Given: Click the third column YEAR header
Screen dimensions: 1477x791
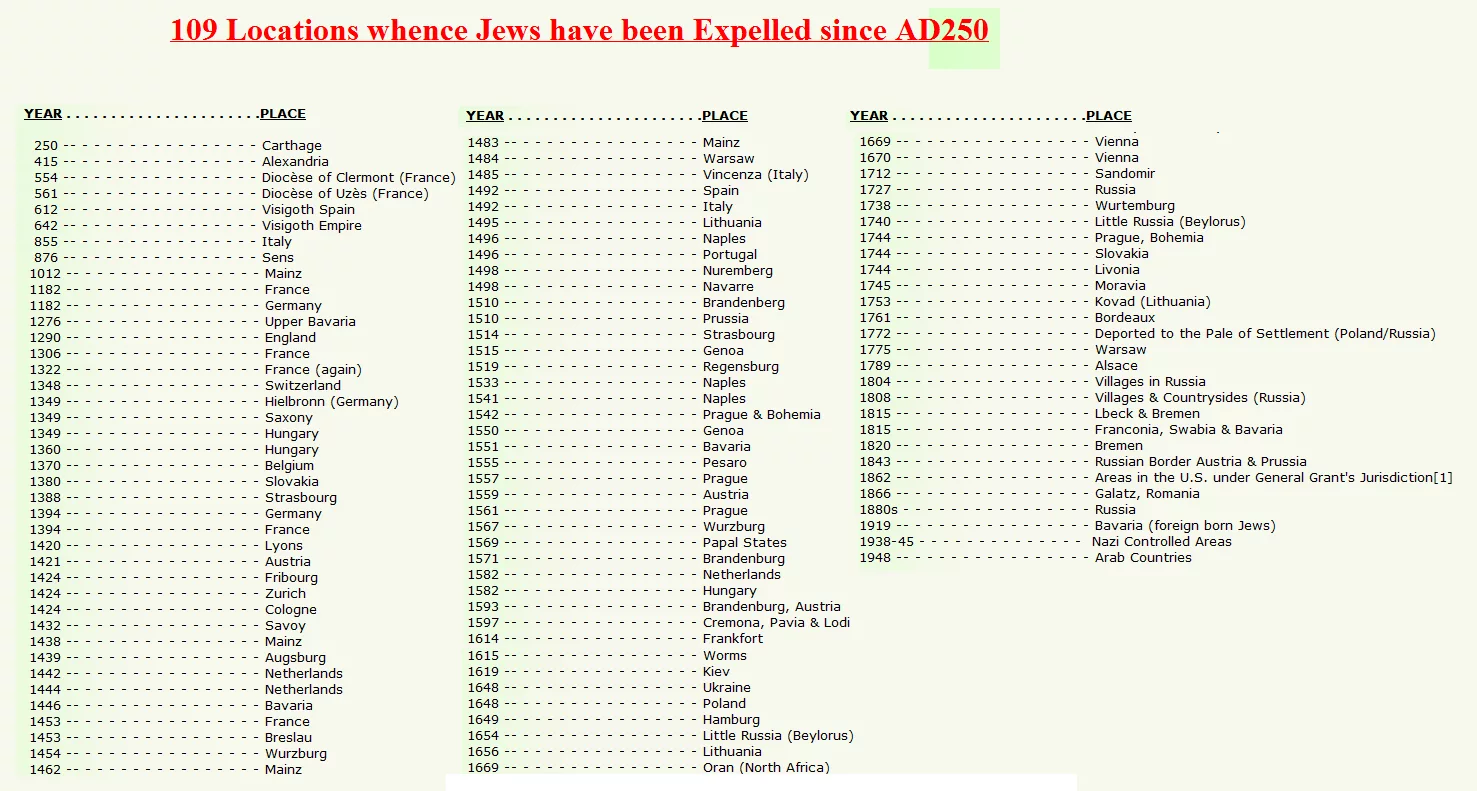Looking at the screenshot, I should pos(869,116).
